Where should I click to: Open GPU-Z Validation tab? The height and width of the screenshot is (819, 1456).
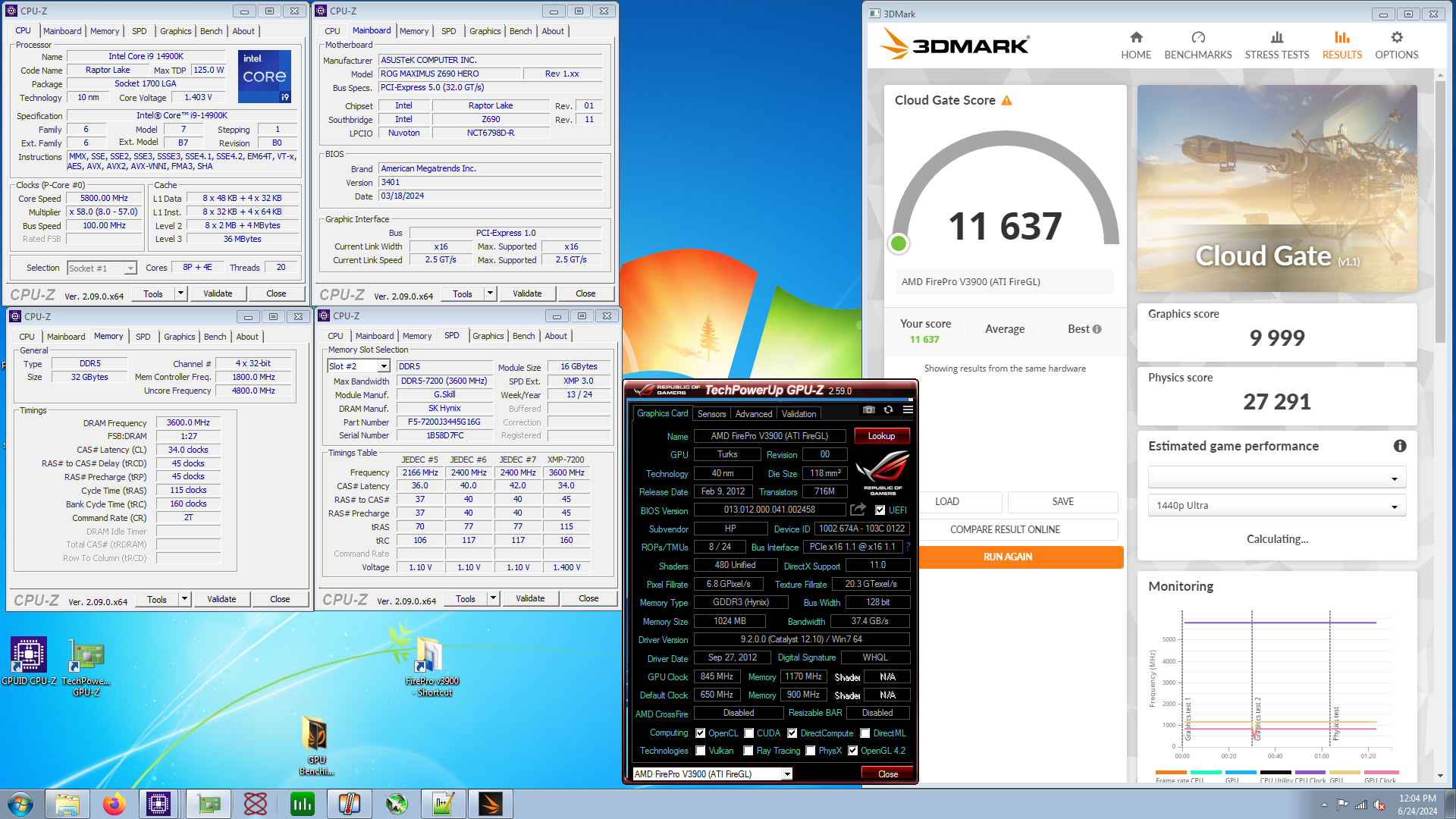pos(799,414)
